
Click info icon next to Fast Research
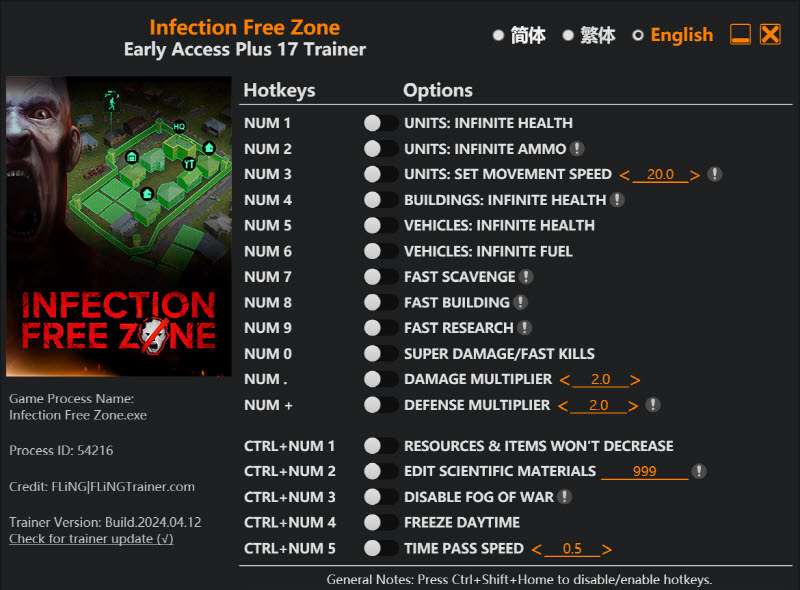click(x=524, y=328)
